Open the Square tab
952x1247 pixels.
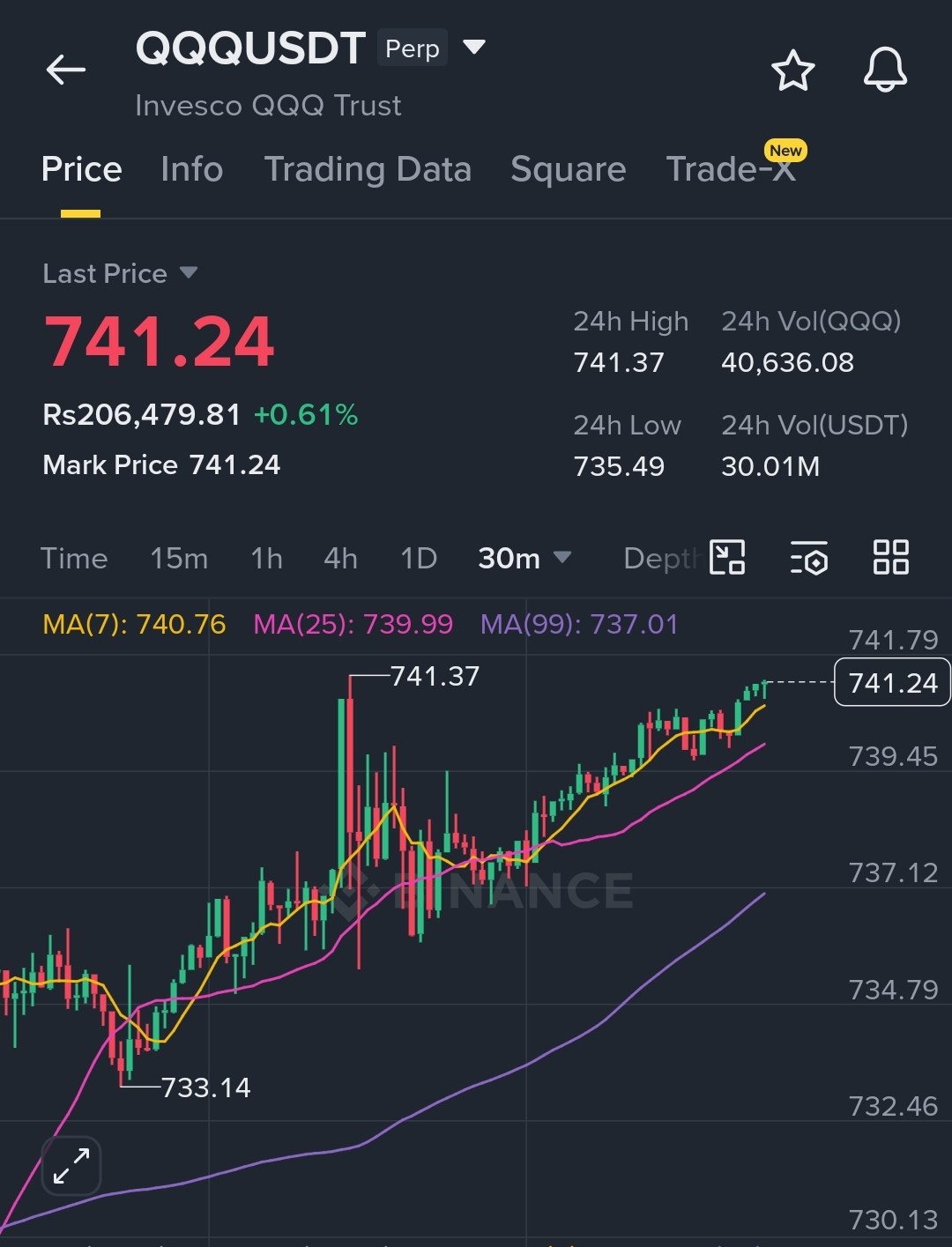[569, 169]
